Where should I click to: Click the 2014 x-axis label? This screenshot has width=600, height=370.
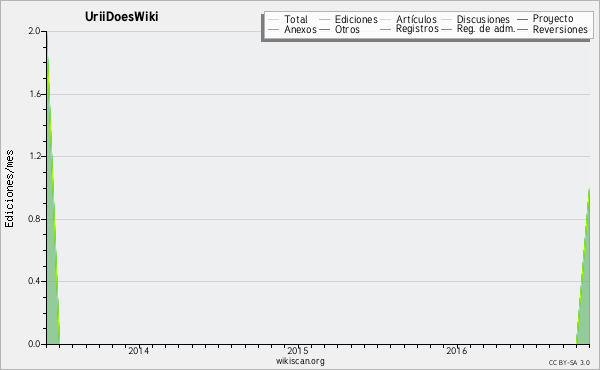tap(139, 350)
